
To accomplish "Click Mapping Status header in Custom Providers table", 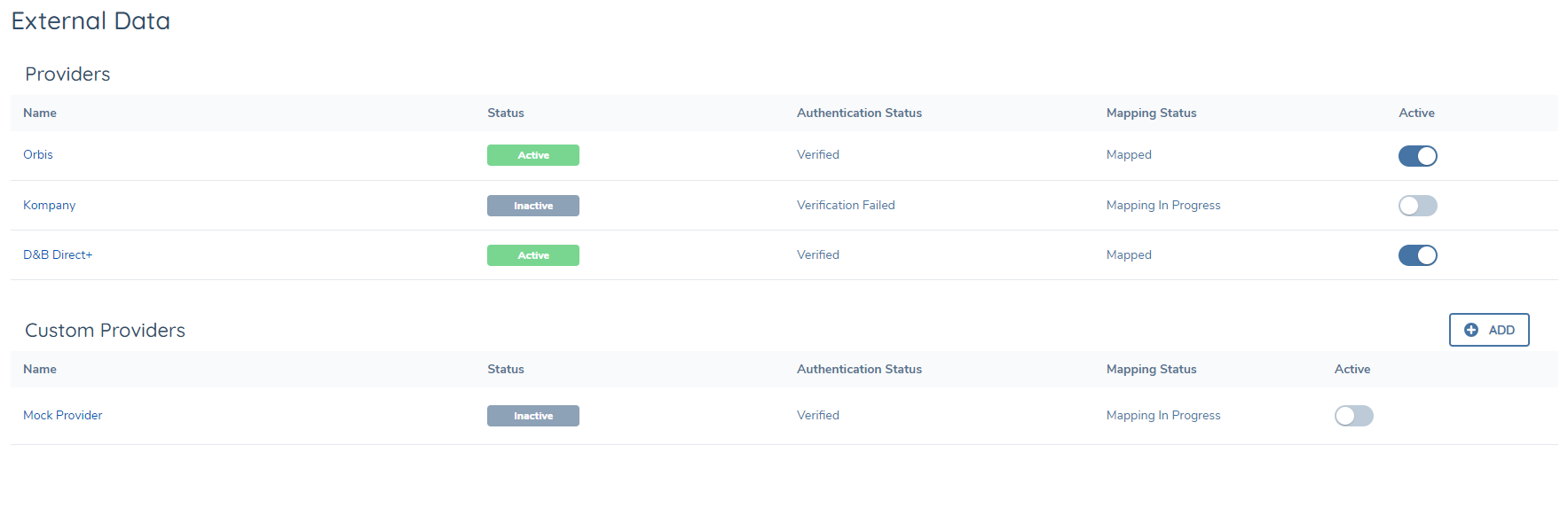I will (1151, 369).
